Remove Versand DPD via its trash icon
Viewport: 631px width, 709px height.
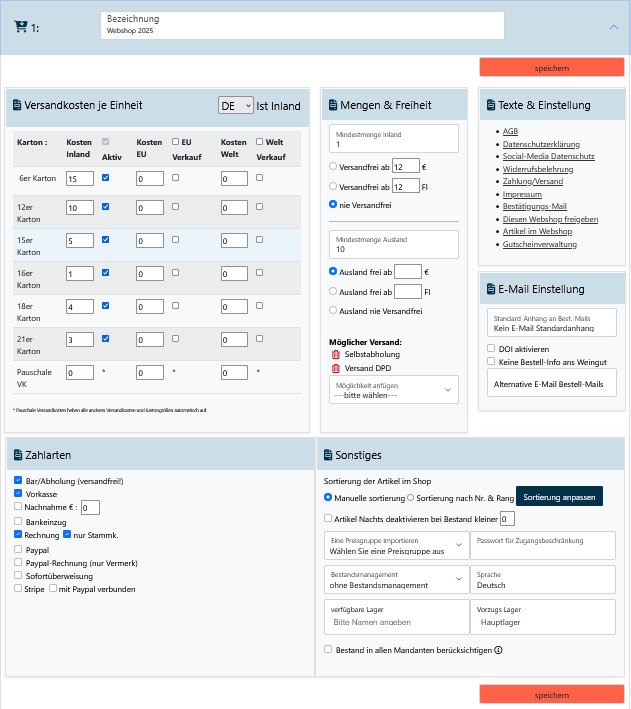click(336, 369)
